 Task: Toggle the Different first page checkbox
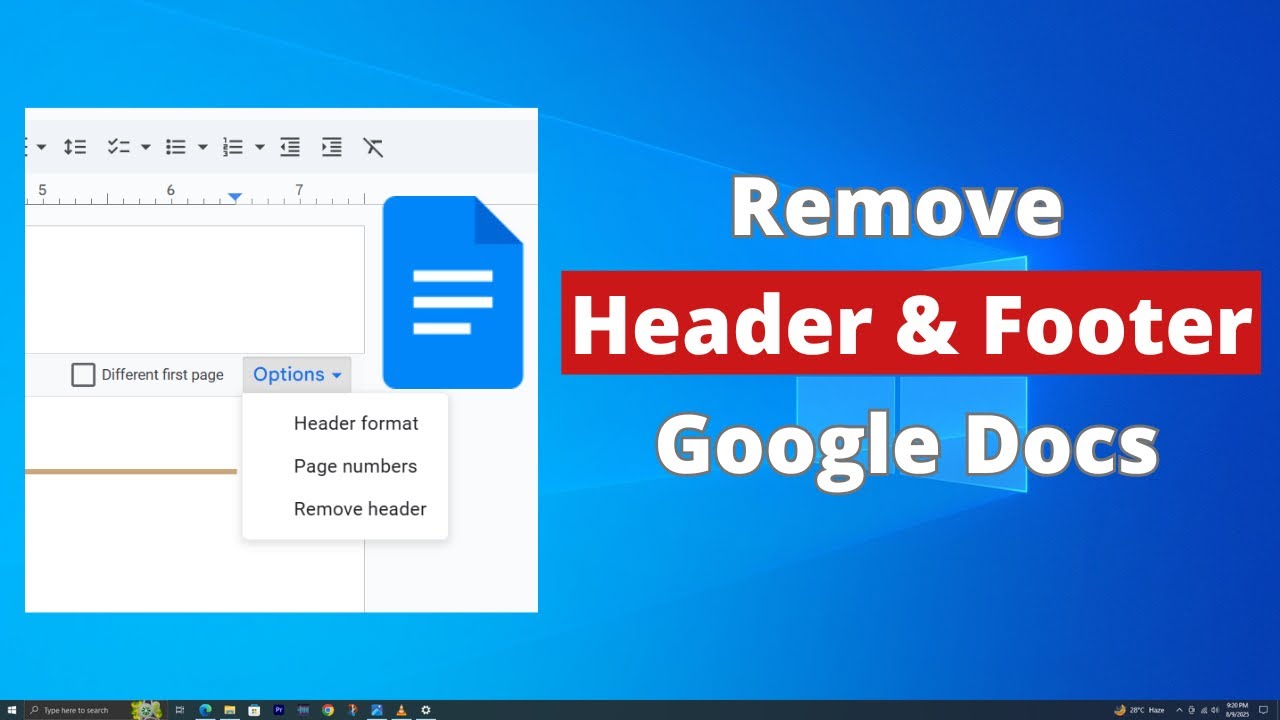[x=83, y=375]
